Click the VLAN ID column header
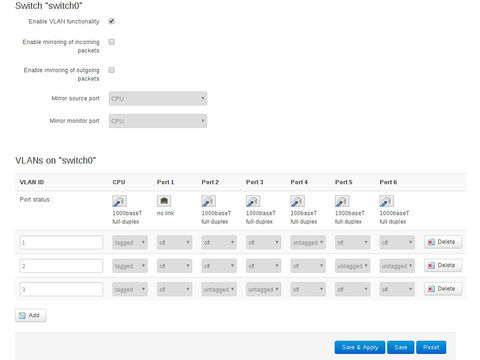 tap(32, 182)
